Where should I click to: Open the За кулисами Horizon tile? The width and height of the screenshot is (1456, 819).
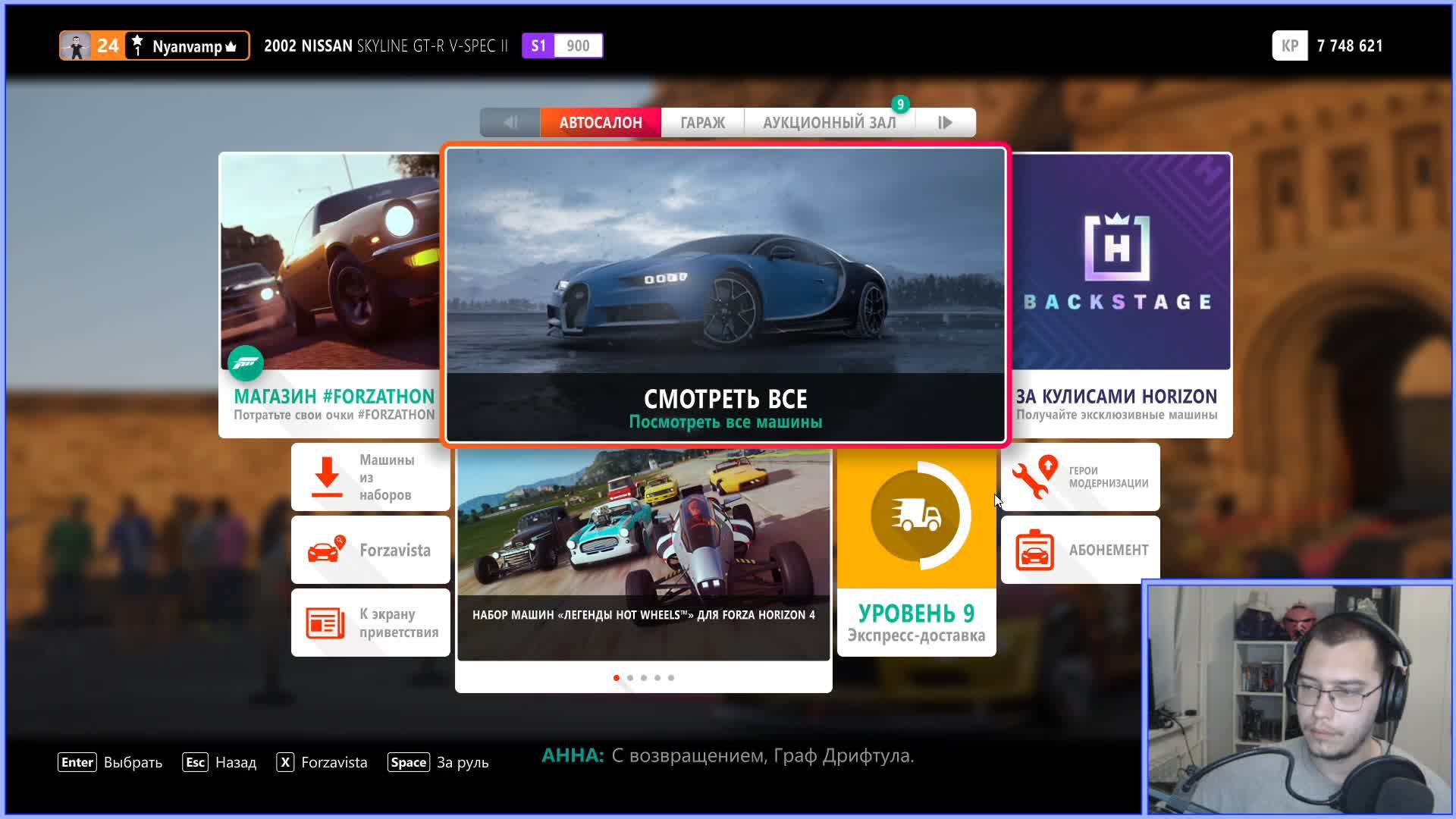click(1121, 295)
